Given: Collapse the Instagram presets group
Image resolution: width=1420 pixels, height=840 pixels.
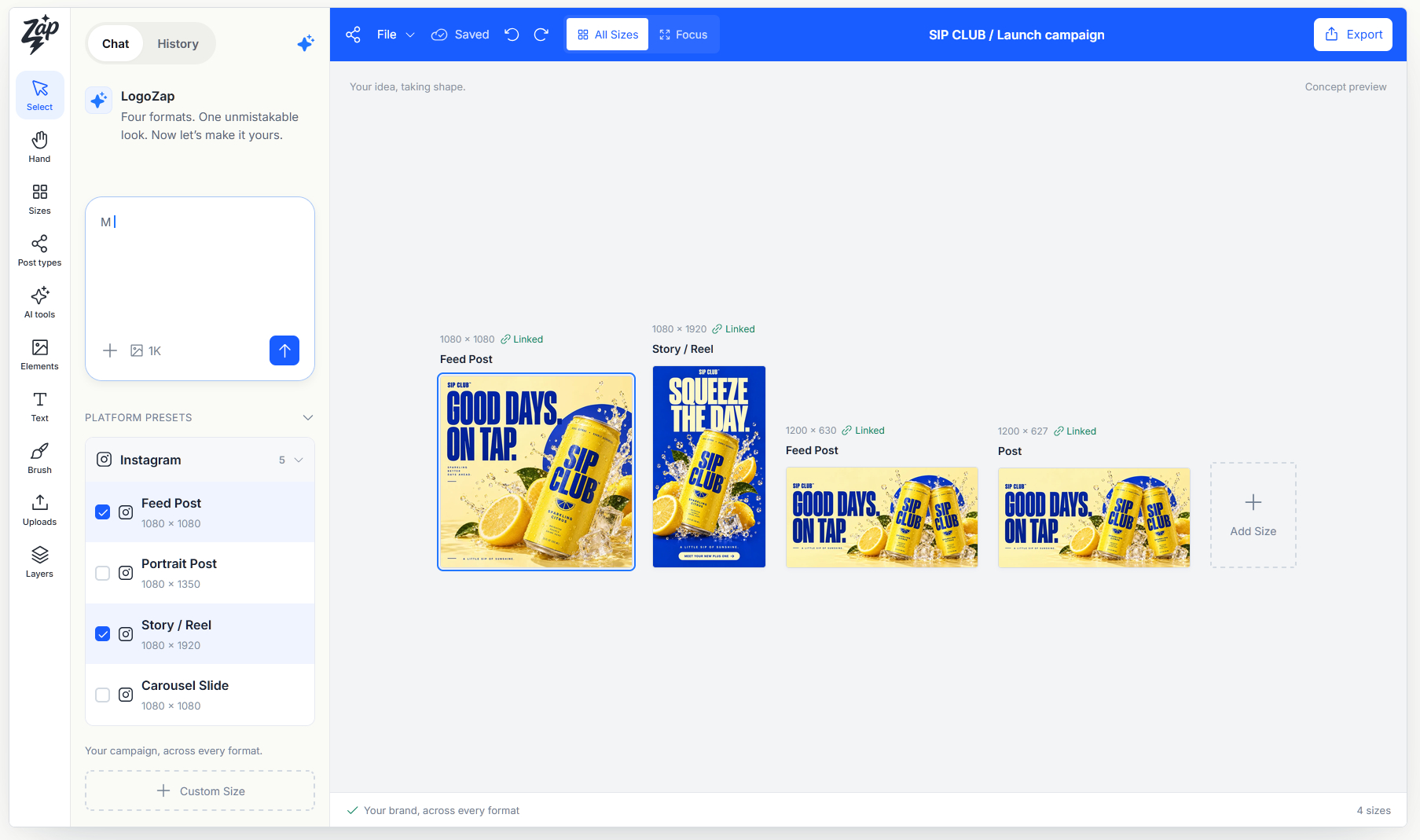Looking at the screenshot, I should point(299,460).
